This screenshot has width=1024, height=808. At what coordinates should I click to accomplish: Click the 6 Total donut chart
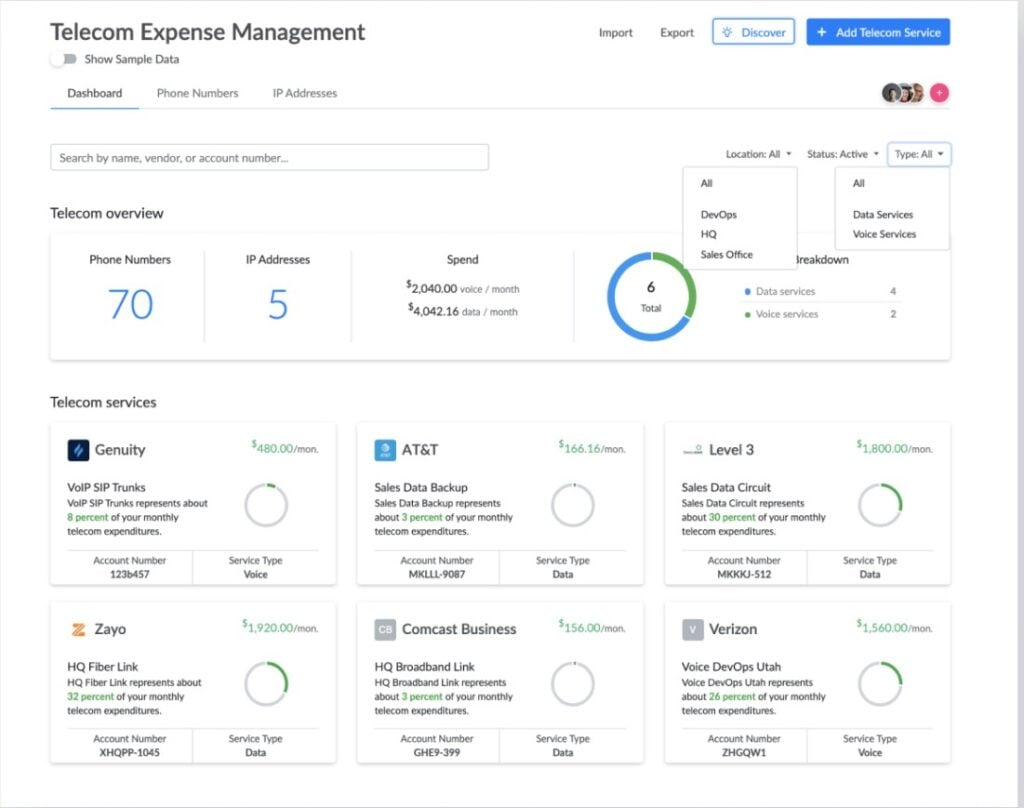point(651,297)
